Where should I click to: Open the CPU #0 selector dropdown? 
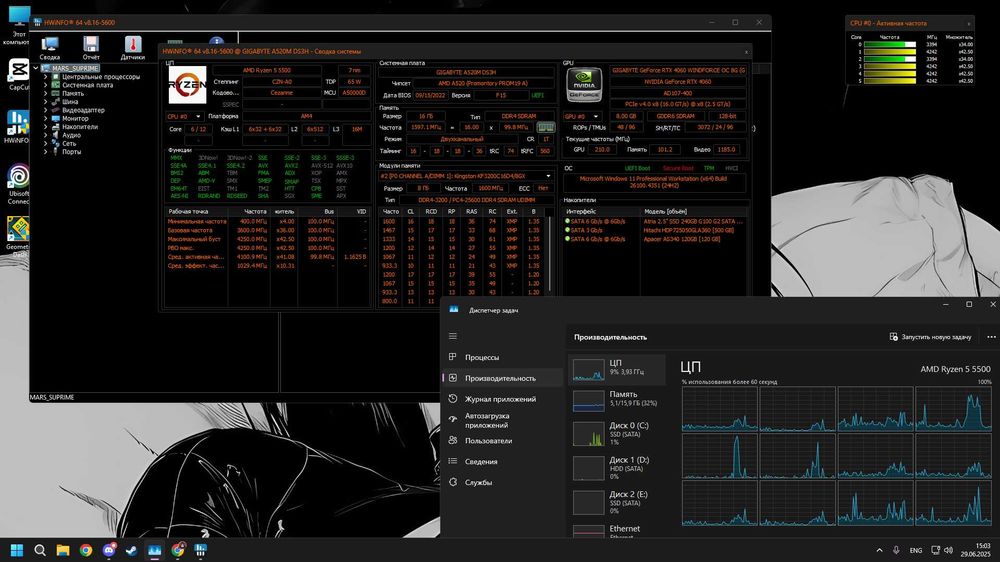(x=184, y=116)
